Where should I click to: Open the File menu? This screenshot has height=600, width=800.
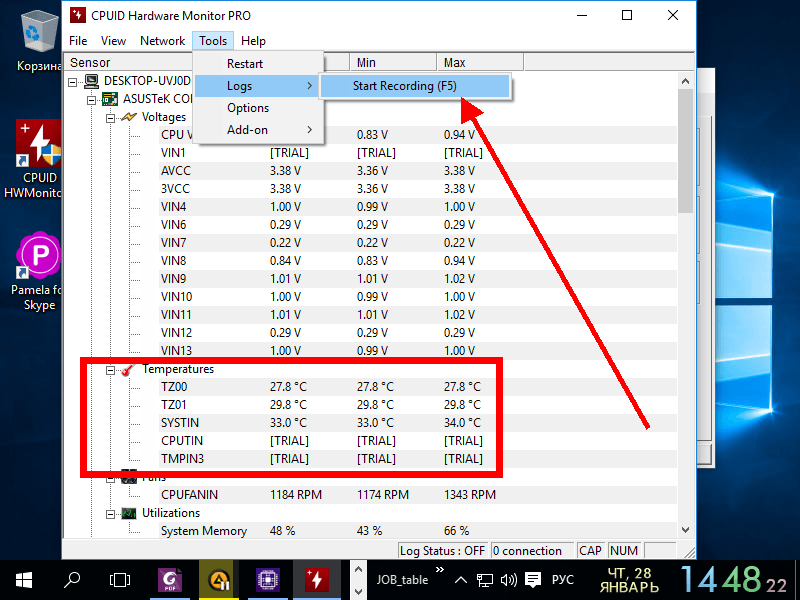point(78,41)
